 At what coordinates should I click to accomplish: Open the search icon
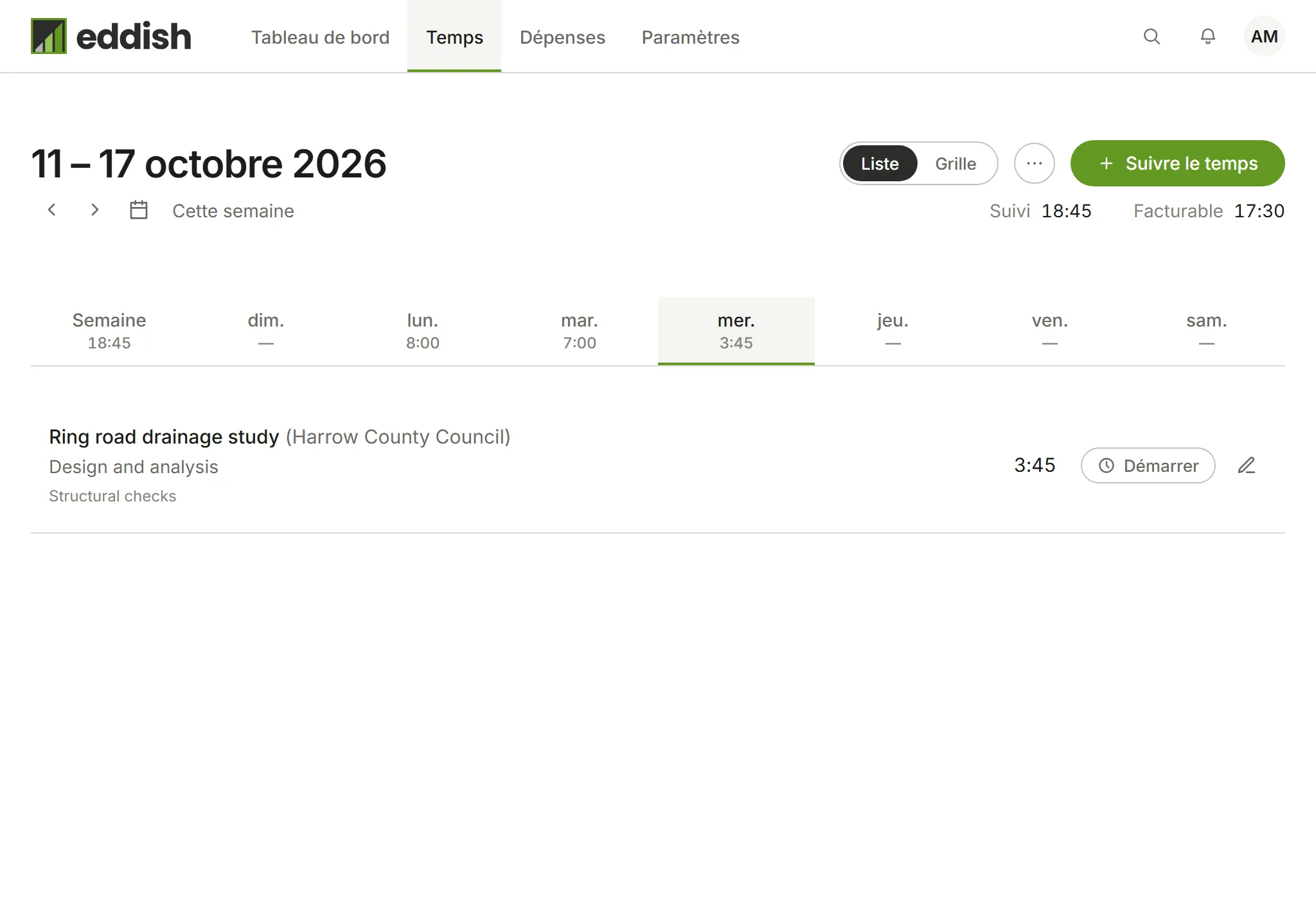tap(1151, 37)
